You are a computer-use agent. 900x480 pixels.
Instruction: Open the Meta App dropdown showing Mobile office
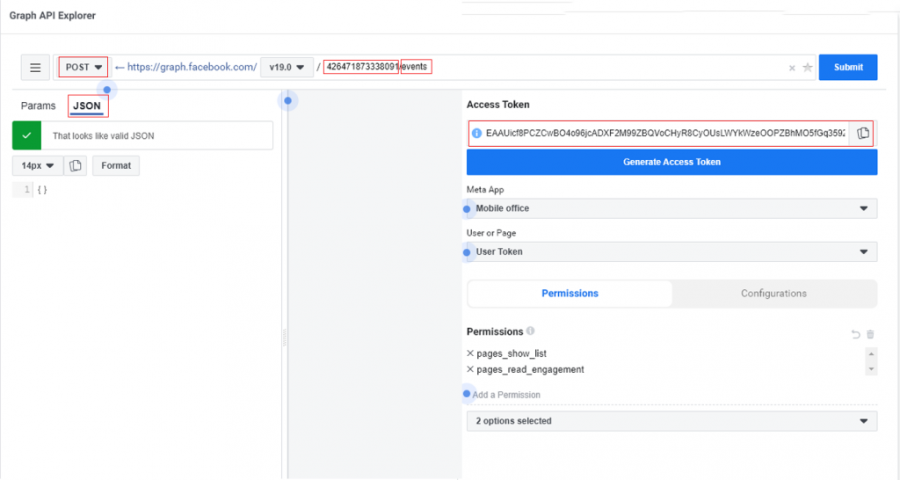(x=672, y=208)
